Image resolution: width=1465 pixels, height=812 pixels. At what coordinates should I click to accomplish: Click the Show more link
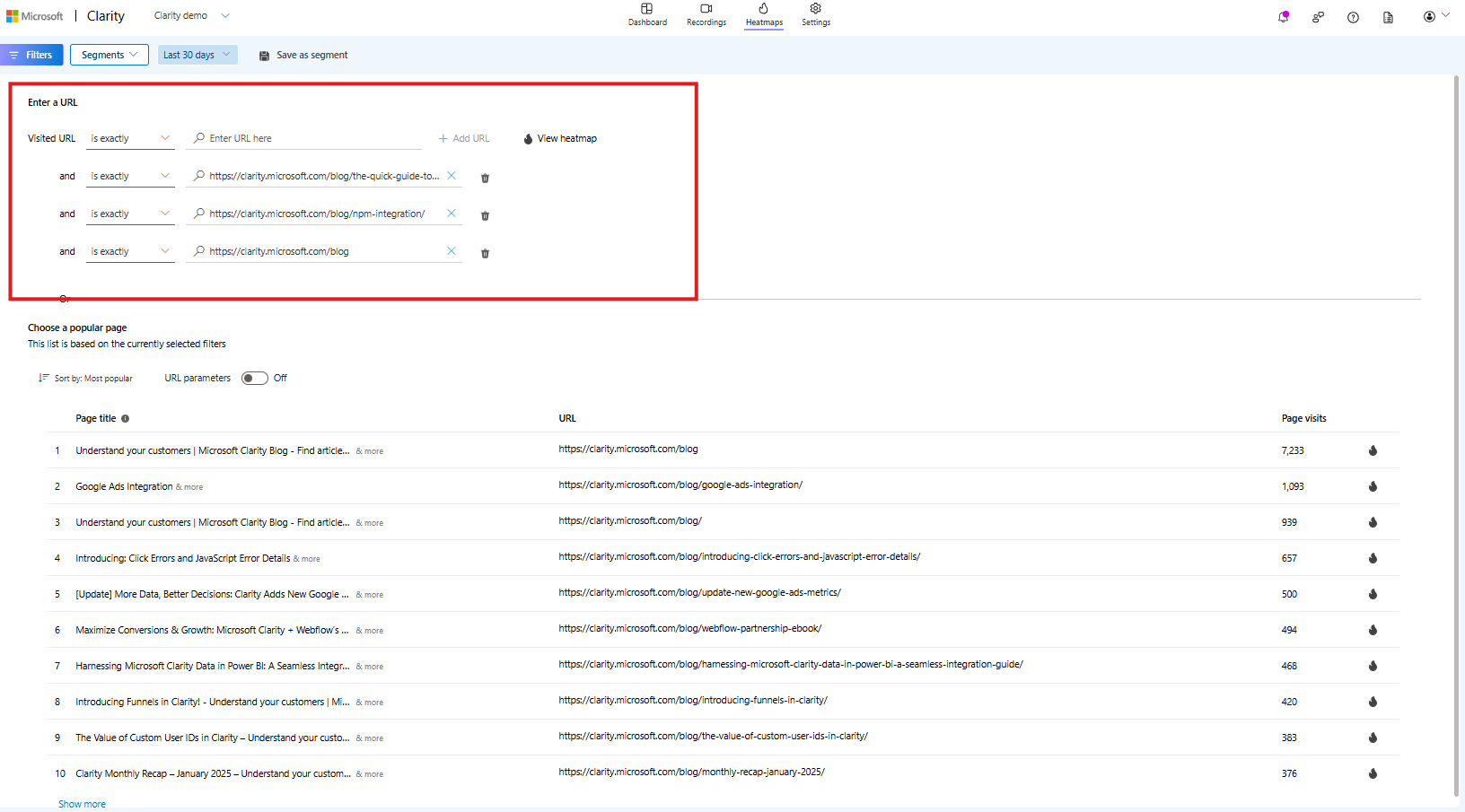click(82, 804)
